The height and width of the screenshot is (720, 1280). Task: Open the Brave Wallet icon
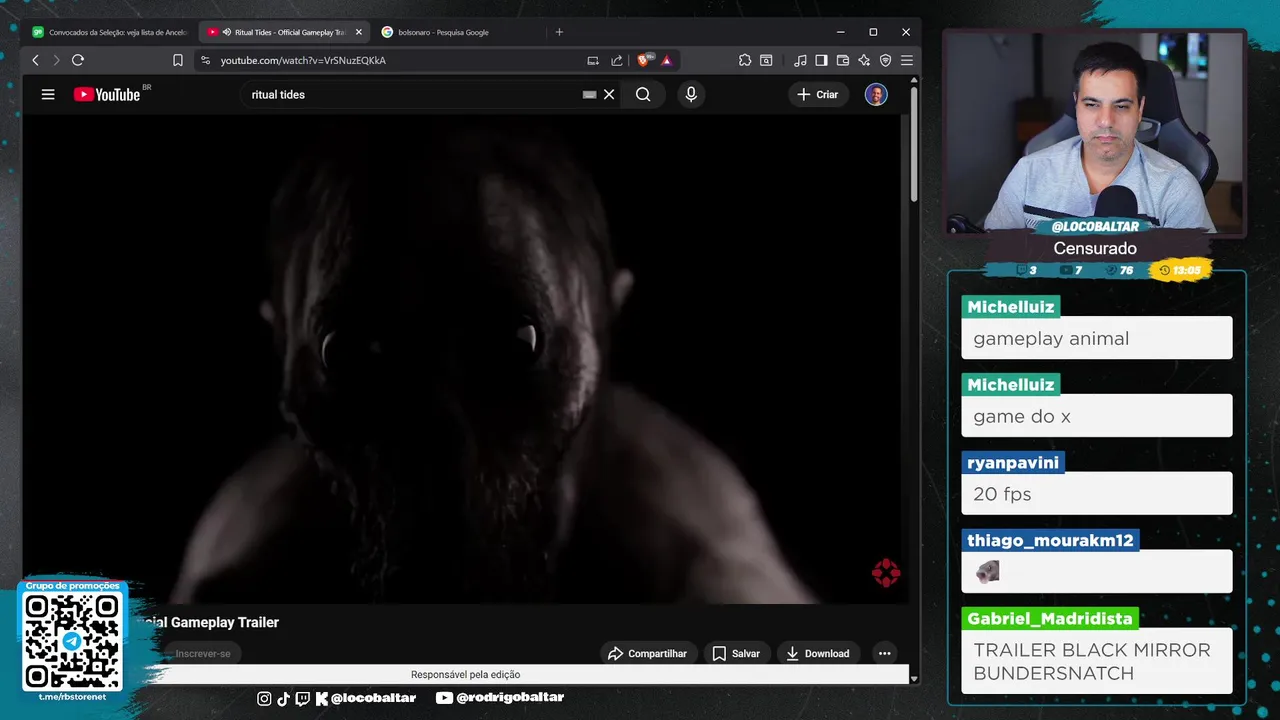click(x=843, y=60)
